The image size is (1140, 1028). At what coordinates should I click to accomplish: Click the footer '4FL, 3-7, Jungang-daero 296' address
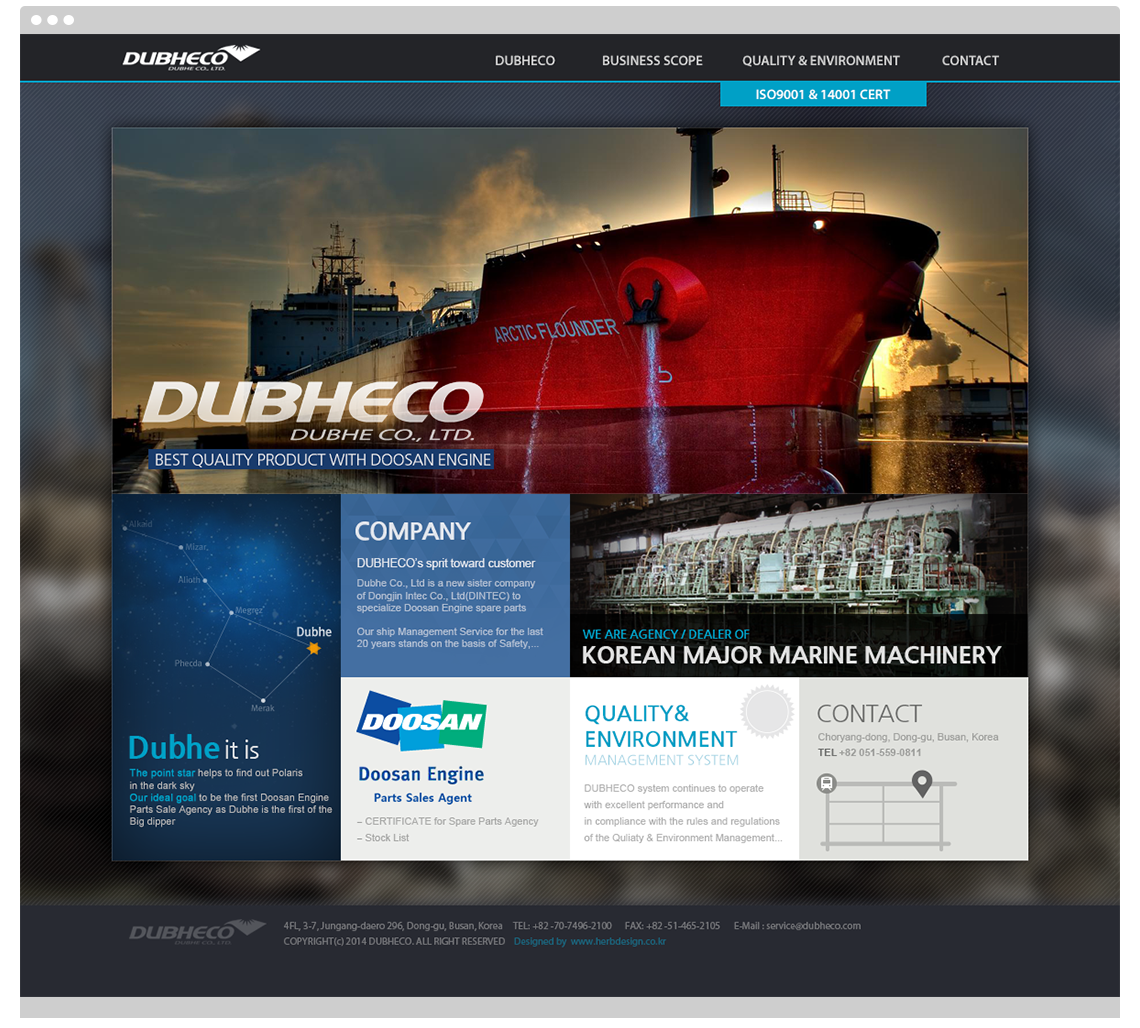(x=393, y=925)
